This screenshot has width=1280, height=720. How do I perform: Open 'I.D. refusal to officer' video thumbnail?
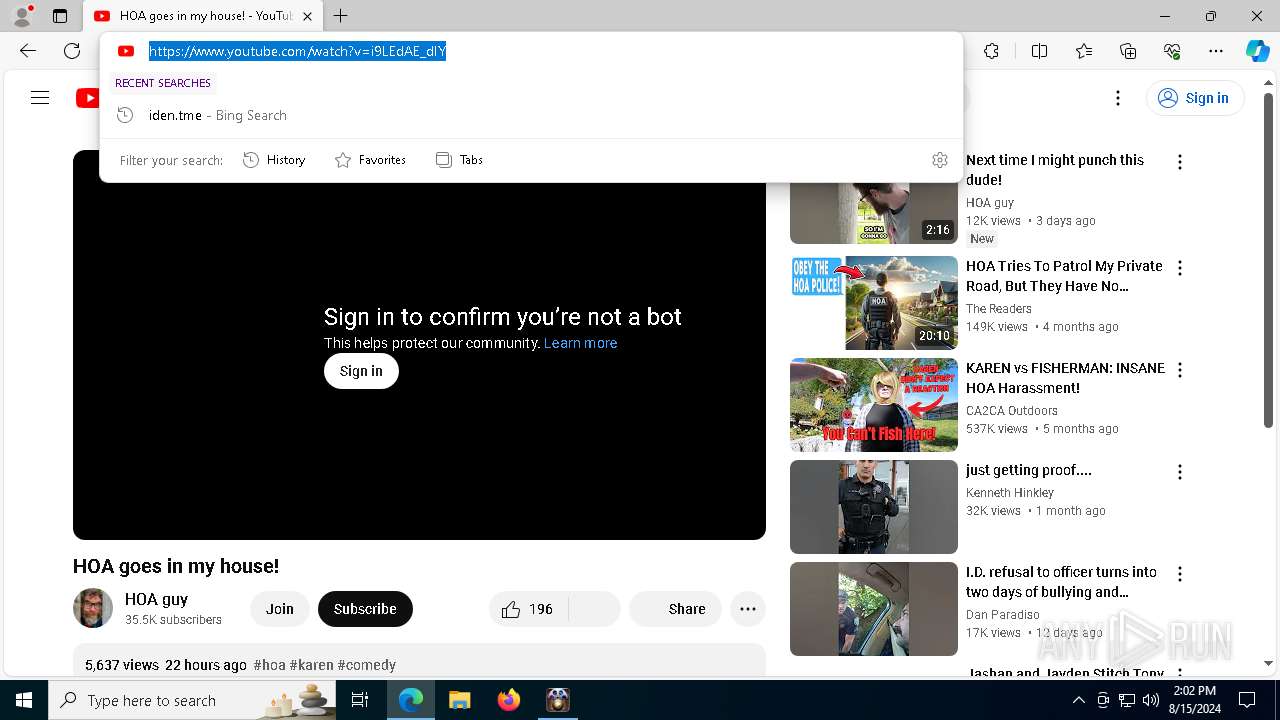click(874, 609)
